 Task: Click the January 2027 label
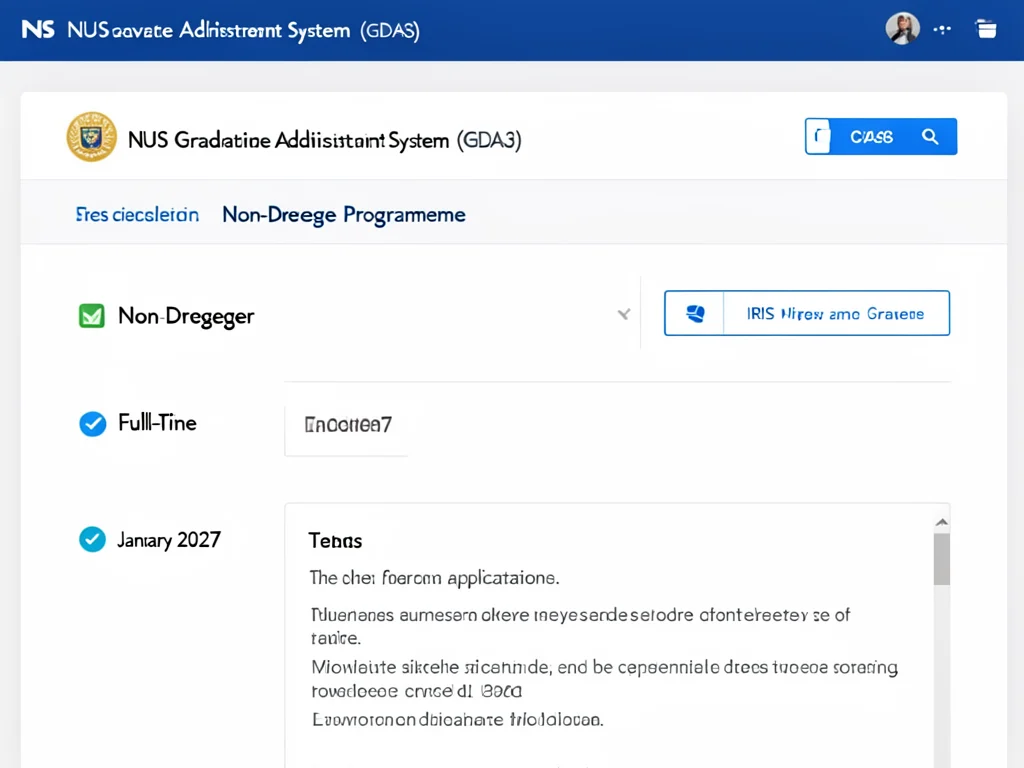click(168, 540)
